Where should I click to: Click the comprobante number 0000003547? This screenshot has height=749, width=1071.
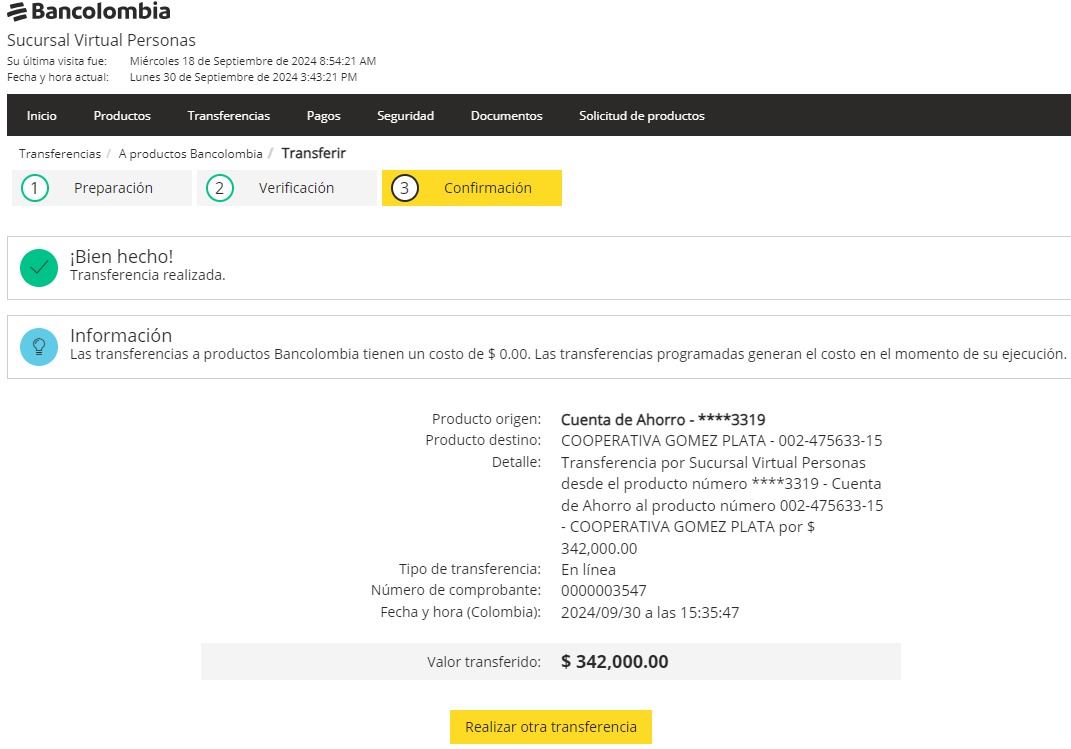pyautogui.click(x=603, y=591)
